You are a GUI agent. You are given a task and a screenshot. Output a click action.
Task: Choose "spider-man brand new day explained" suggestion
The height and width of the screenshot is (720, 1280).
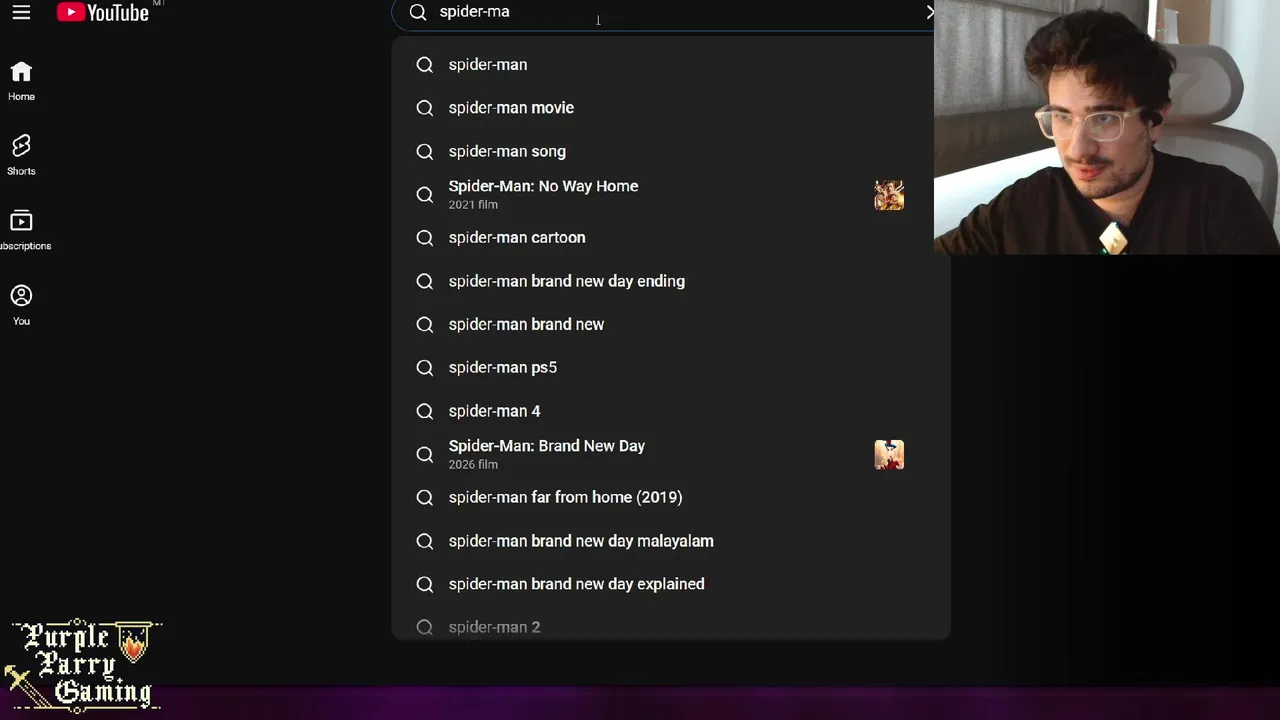[670, 584]
